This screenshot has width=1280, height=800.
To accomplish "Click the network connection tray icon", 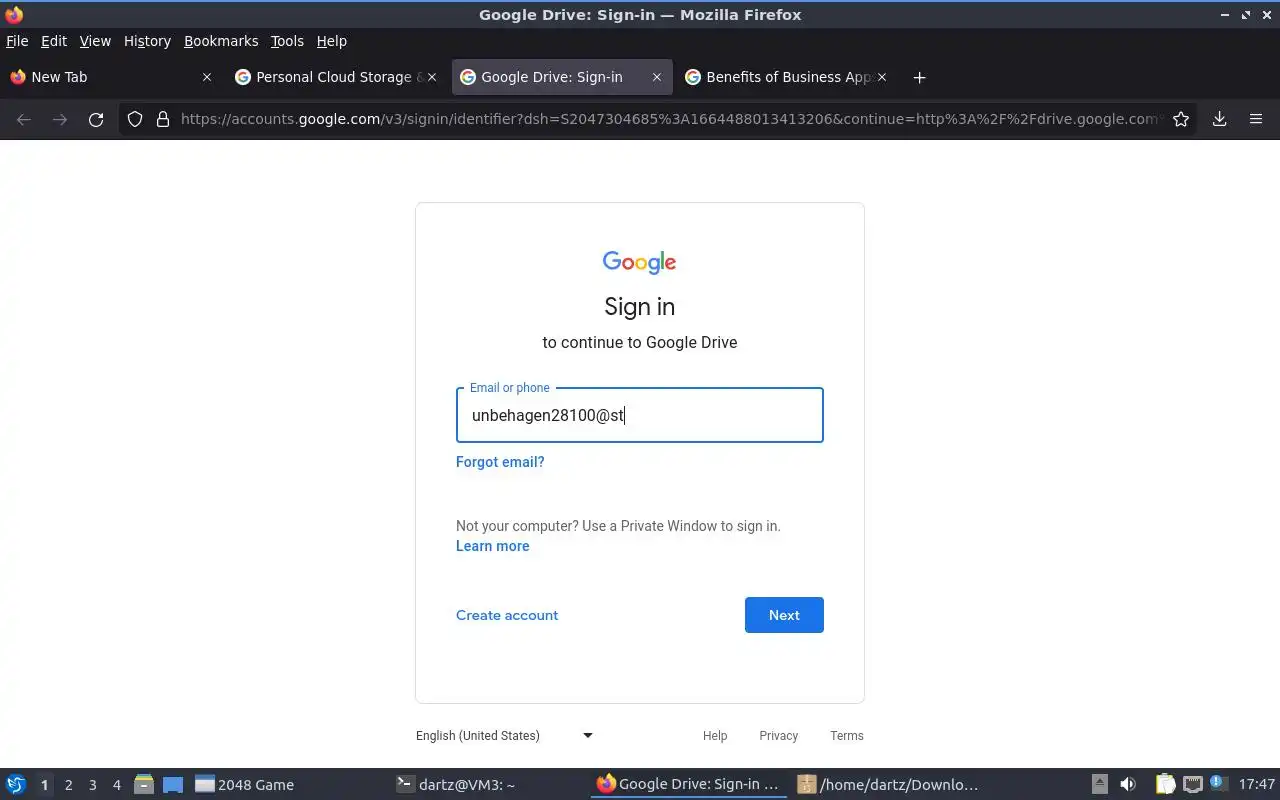I will coord(1192,785).
